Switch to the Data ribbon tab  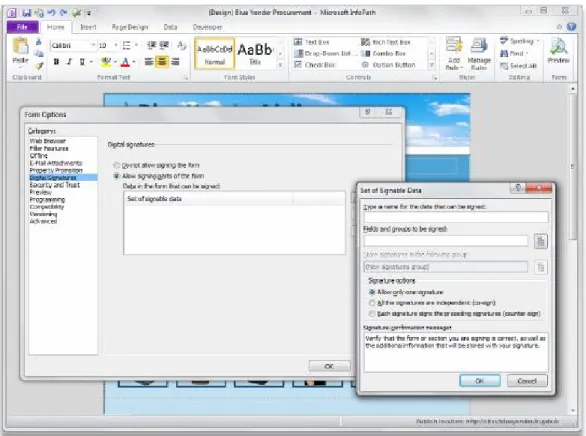(x=170, y=27)
